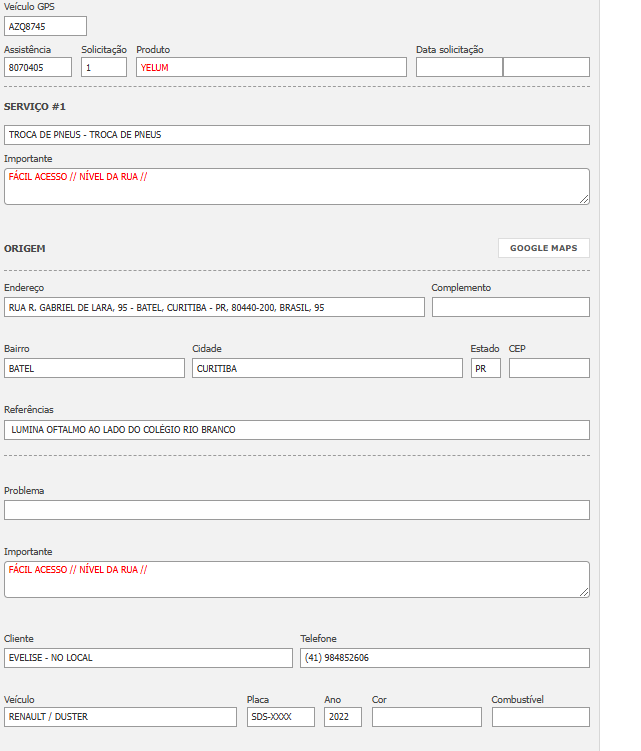Click the empty Problema field
This screenshot has height=751, width=641.
pos(296,510)
